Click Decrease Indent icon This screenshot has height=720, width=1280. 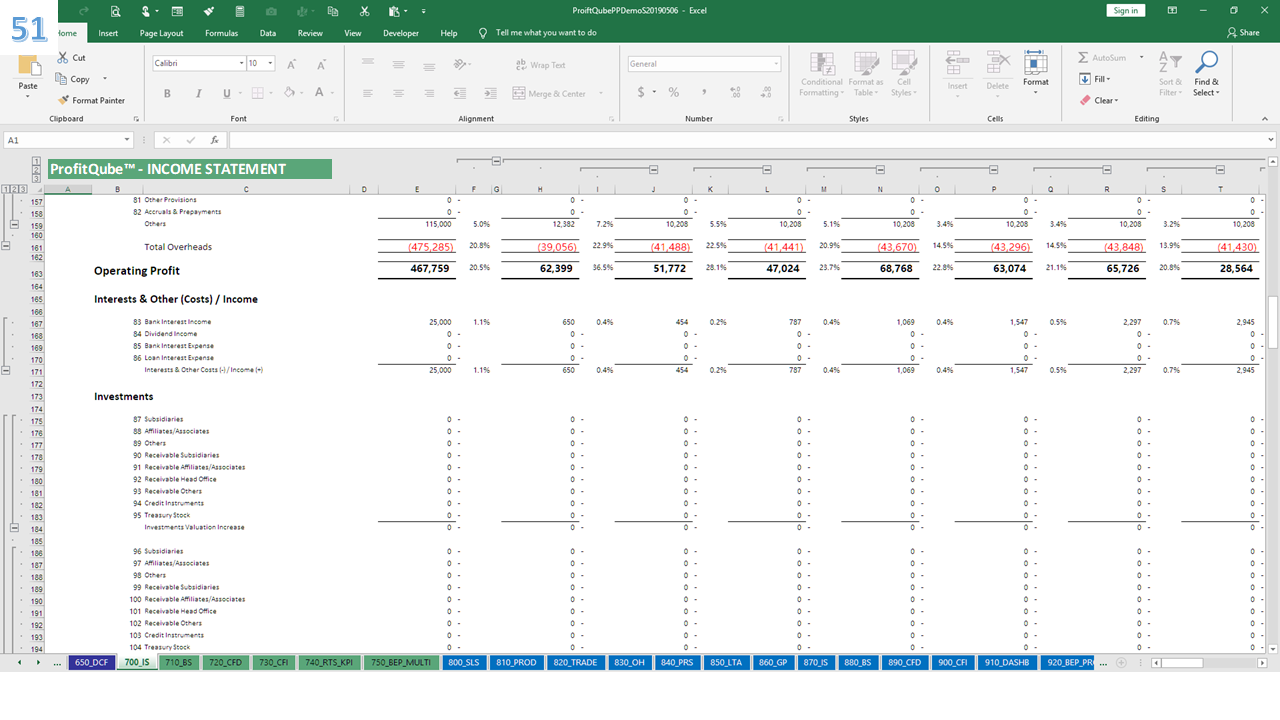458,94
